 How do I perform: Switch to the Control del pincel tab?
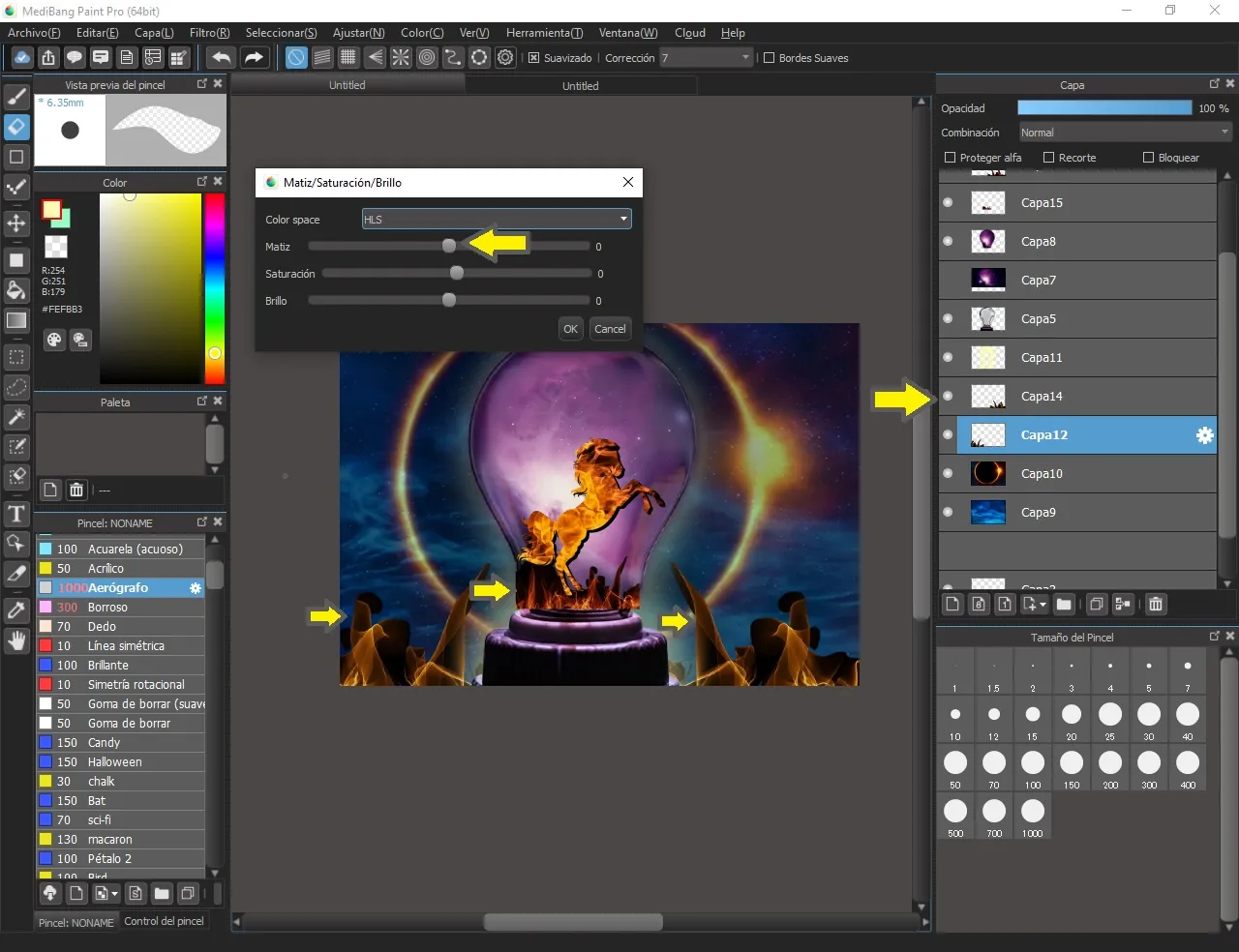[x=164, y=921]
